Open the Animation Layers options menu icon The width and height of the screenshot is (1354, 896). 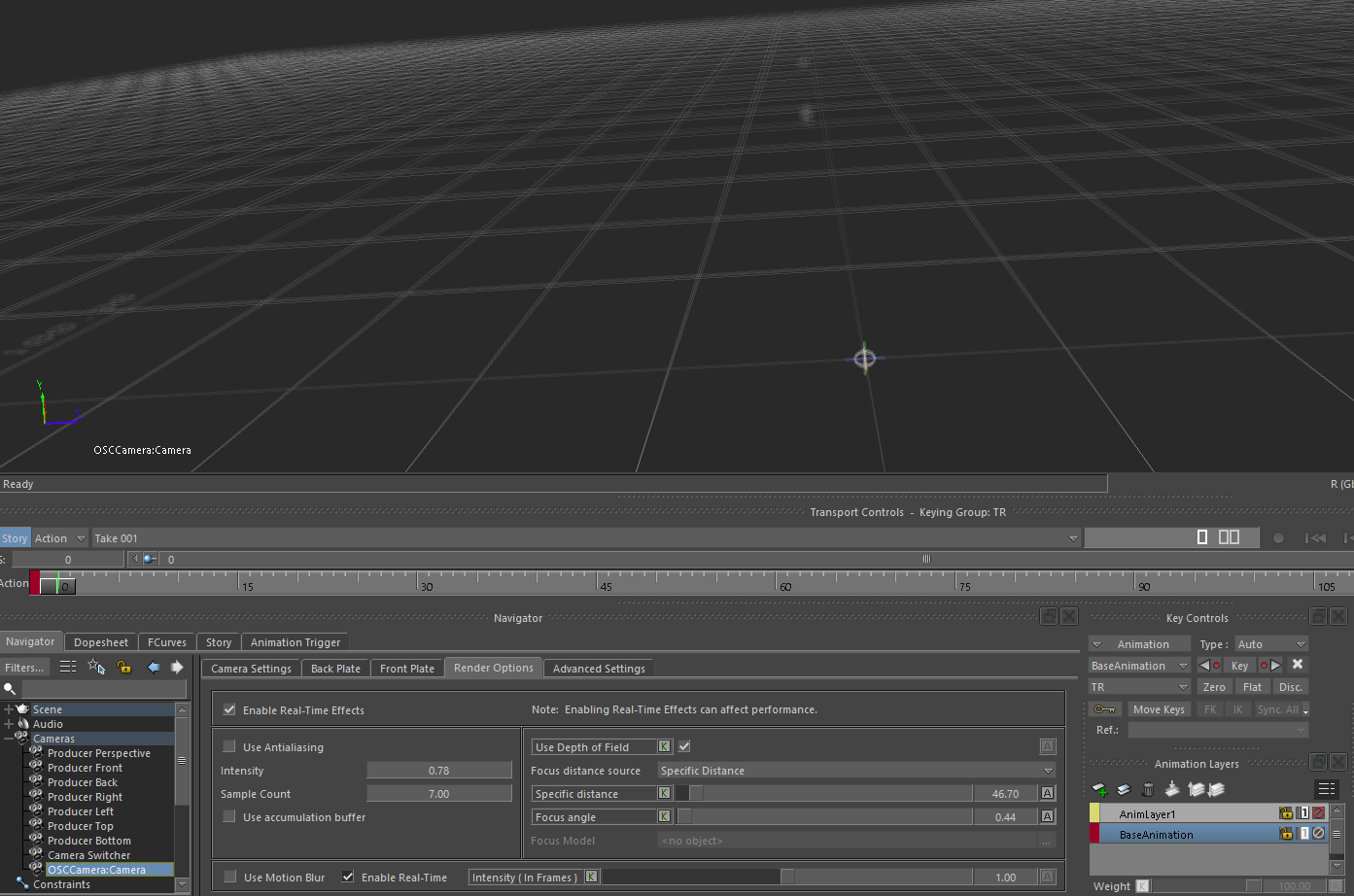[1326, 789]
